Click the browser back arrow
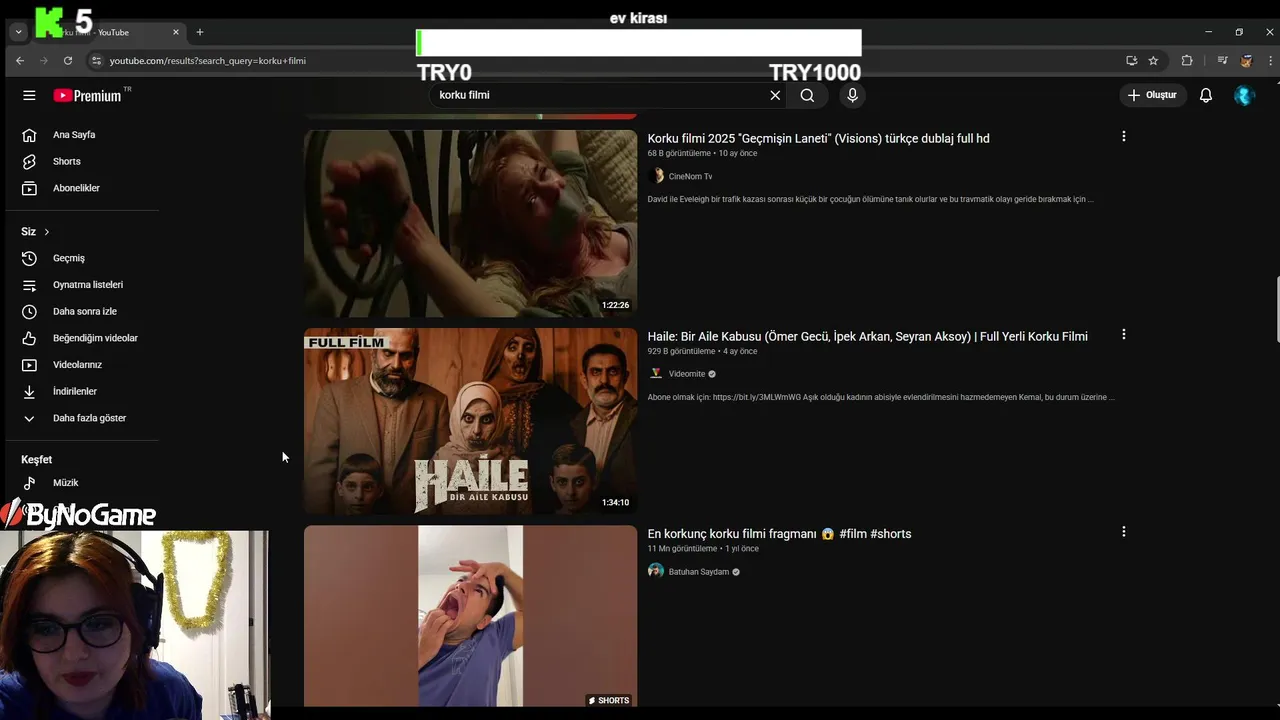This screenshot has width=1280, height=720. tap(20, 60)
